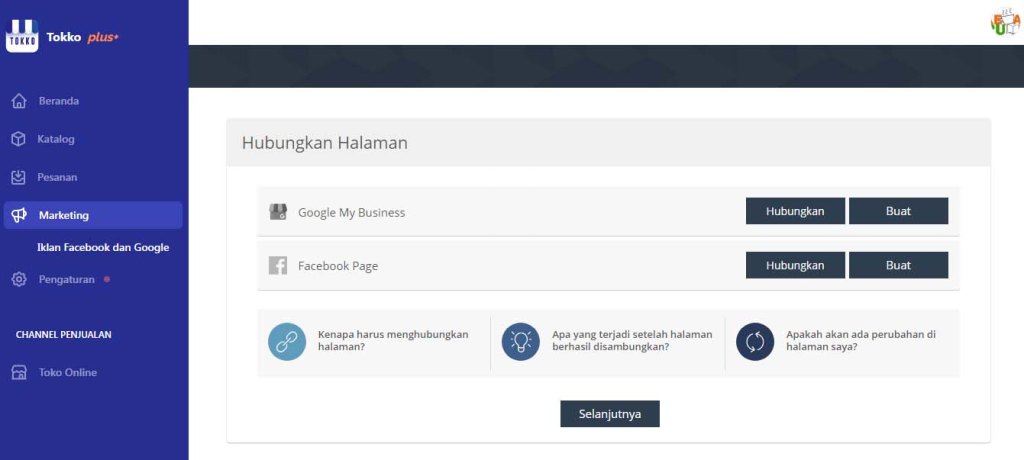Image resolution: width=1024 pixels, height=460 pixels.
Task: Click the Marketing megaphone icon
Action: (x=18, y=215)
